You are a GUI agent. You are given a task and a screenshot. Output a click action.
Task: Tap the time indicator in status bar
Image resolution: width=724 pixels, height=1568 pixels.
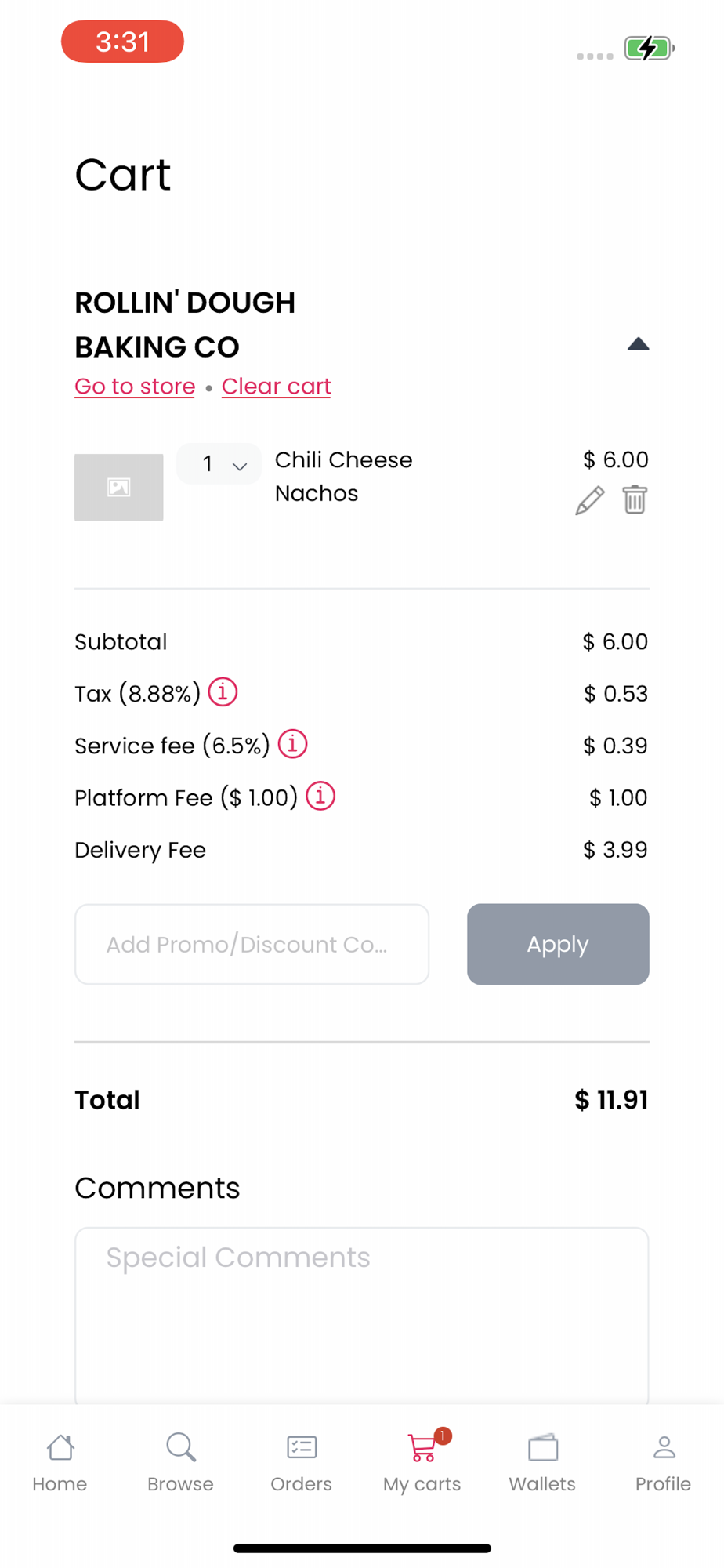pyautogui.click(x=122, y=42)
